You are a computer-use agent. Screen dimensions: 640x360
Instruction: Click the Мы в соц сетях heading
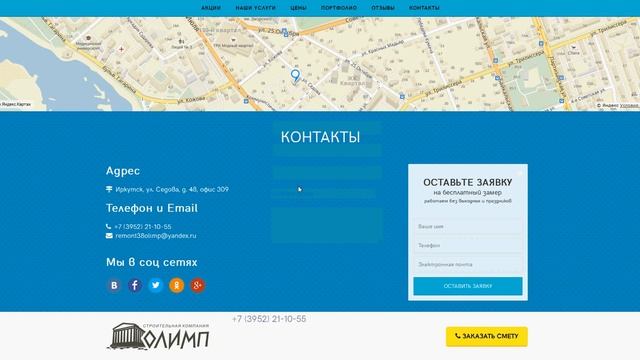tap(151, 262)
